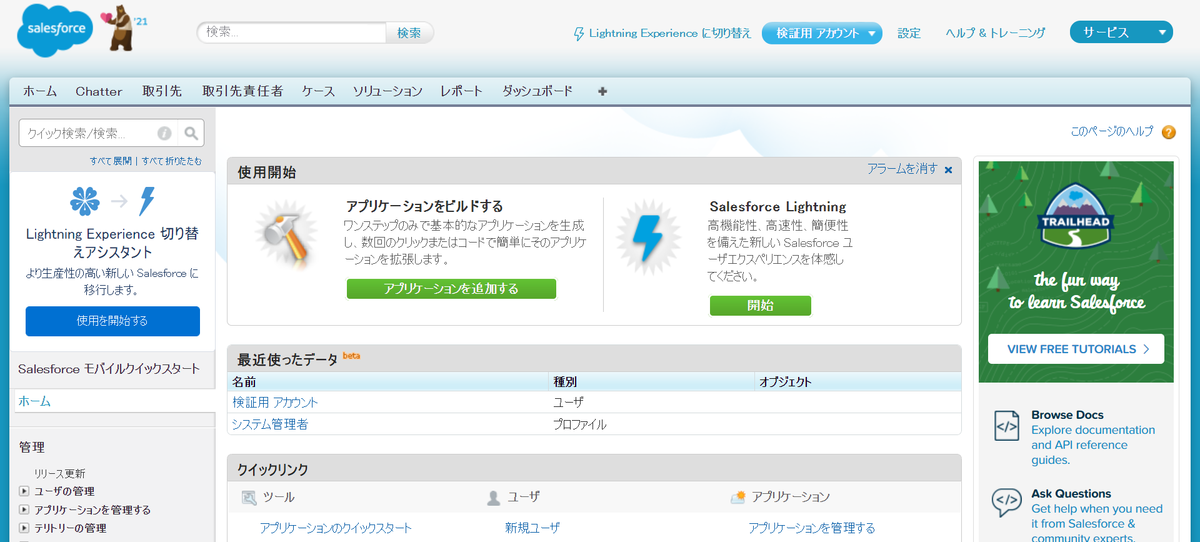Open the 設定 link in header

(x=909, y=33)
